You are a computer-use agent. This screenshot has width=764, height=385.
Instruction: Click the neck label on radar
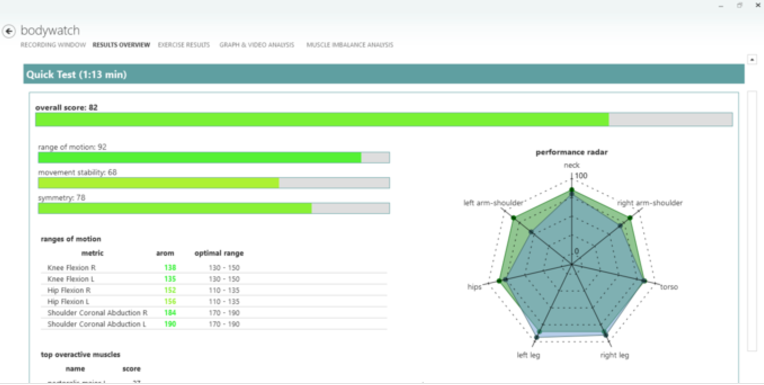(x=572, y=165)
